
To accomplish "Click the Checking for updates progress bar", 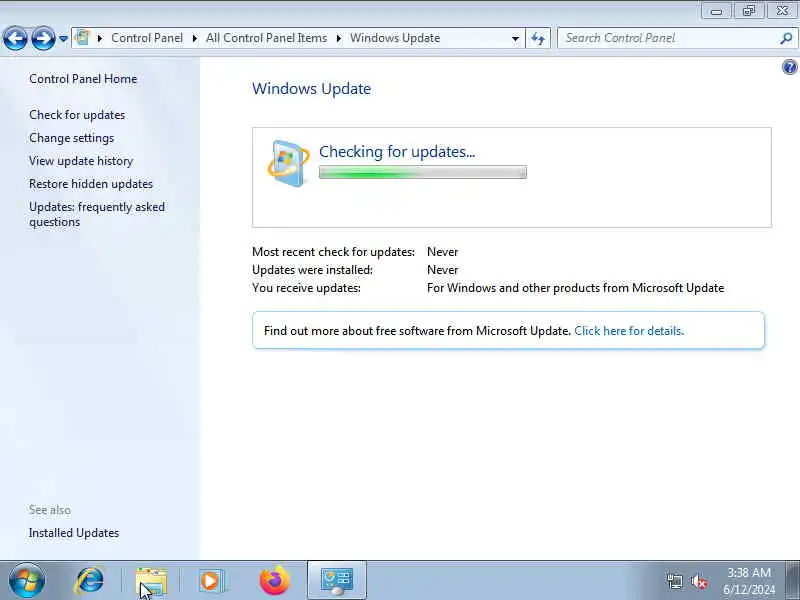I will click(423, 172).
